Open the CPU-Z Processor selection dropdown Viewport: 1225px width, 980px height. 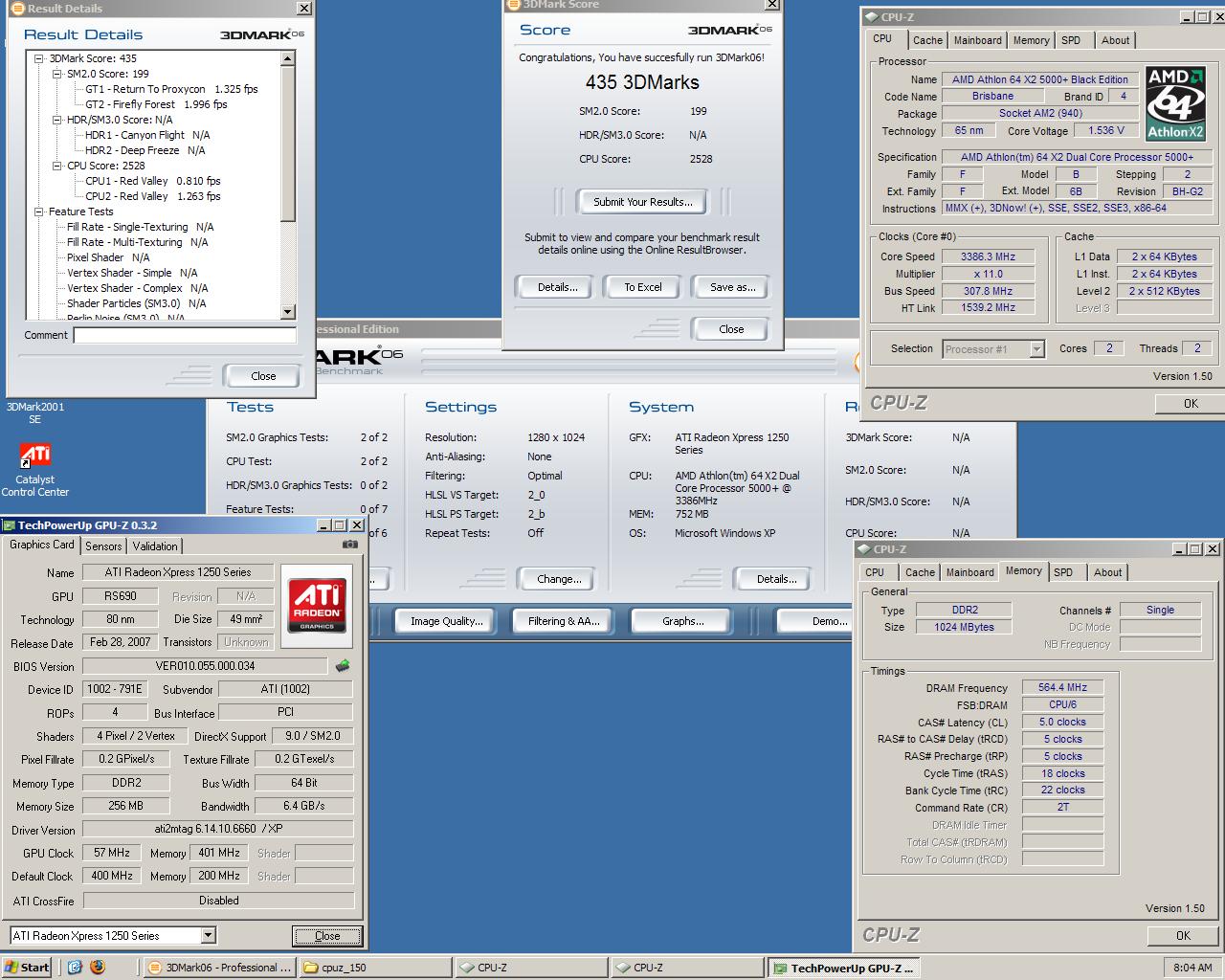tap(1036, 349)
